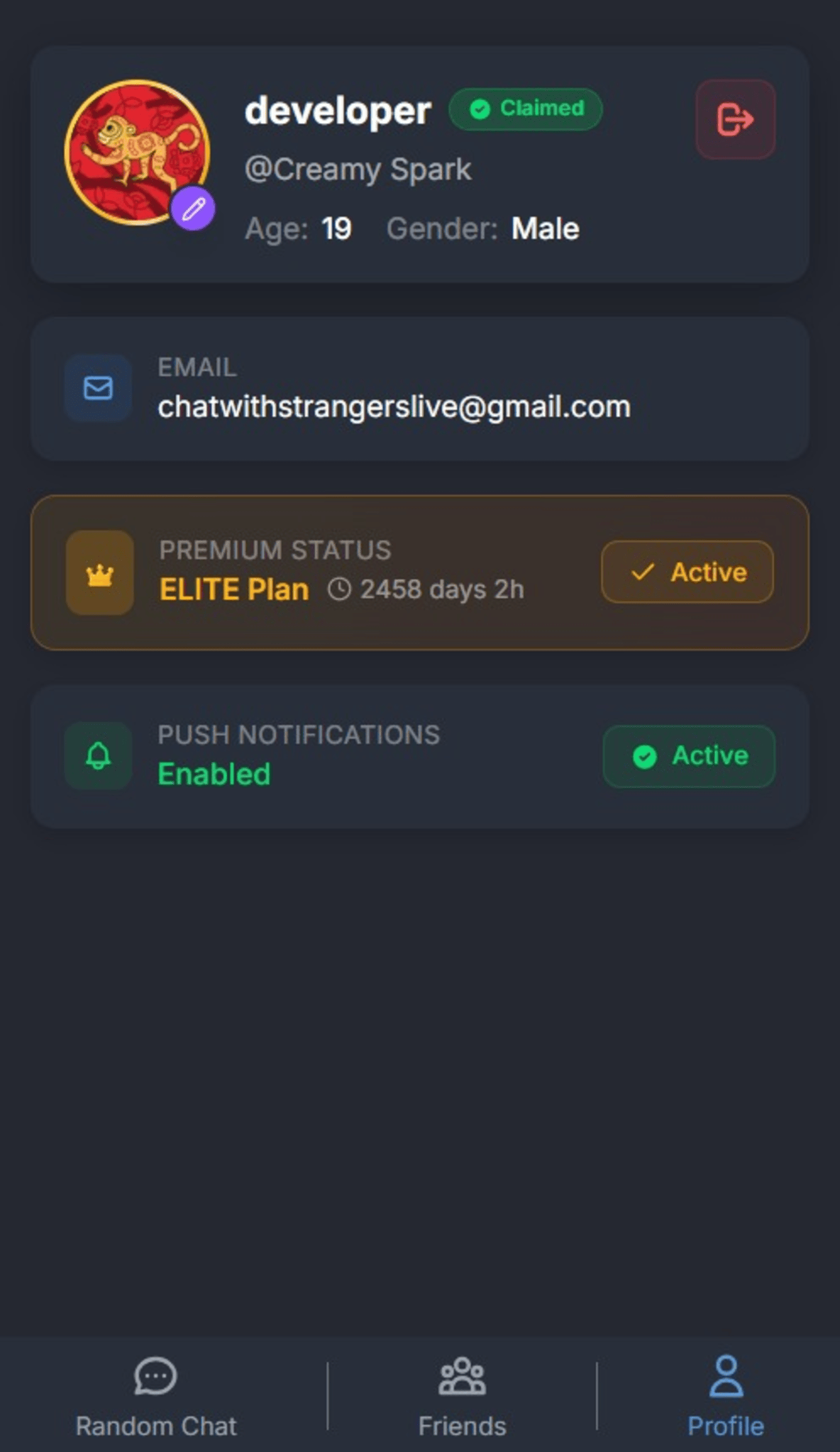840x1452 pixels.
Task: Click the developer display name
Action: (x=338, y=111)
